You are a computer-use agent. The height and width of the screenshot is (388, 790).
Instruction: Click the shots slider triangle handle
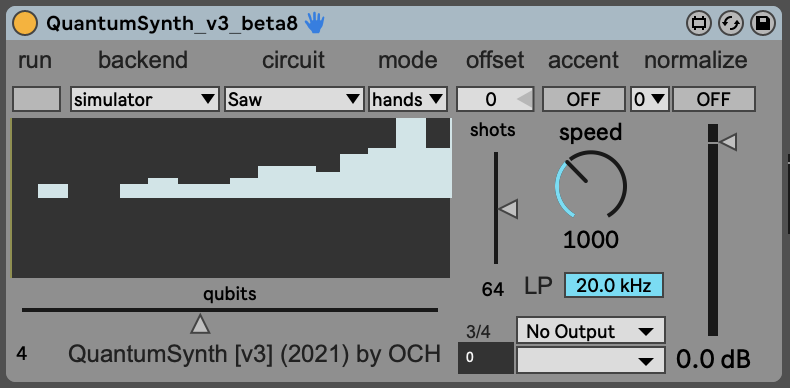[x=508, y=208]
